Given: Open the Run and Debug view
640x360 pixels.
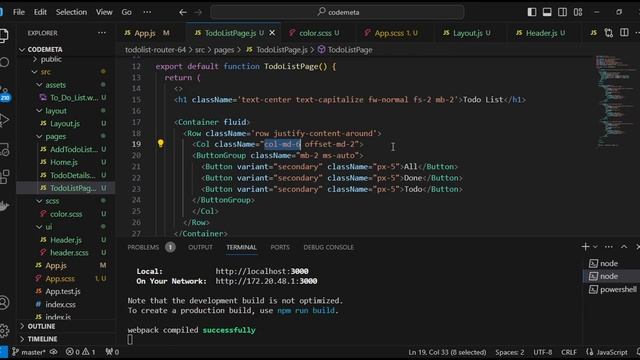Looking at the screenshot, I should [x=4, y=120].
